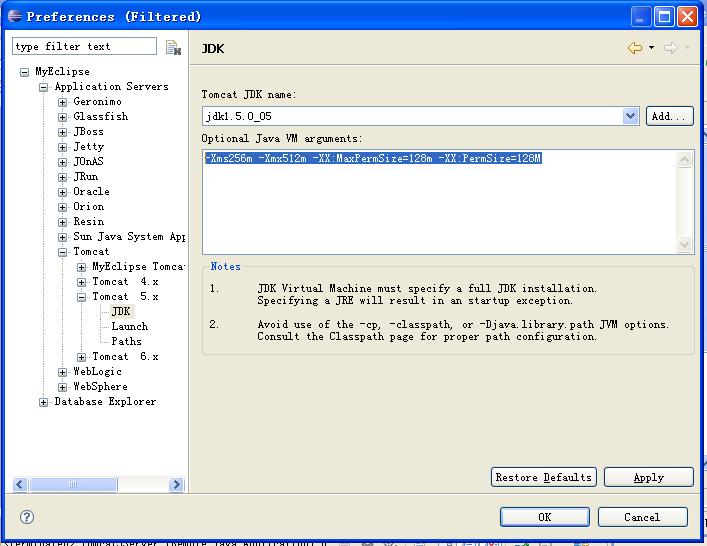Select the Paths tree item
Image resolution: width=707 pixels, height=546 pixels.
[x=126, y=341]
